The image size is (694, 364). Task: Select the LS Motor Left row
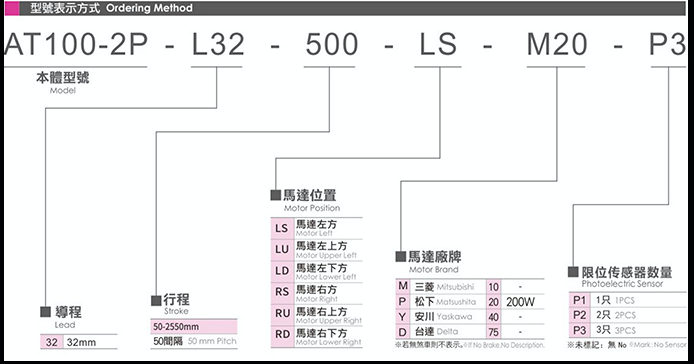click(x=316, y=228)
